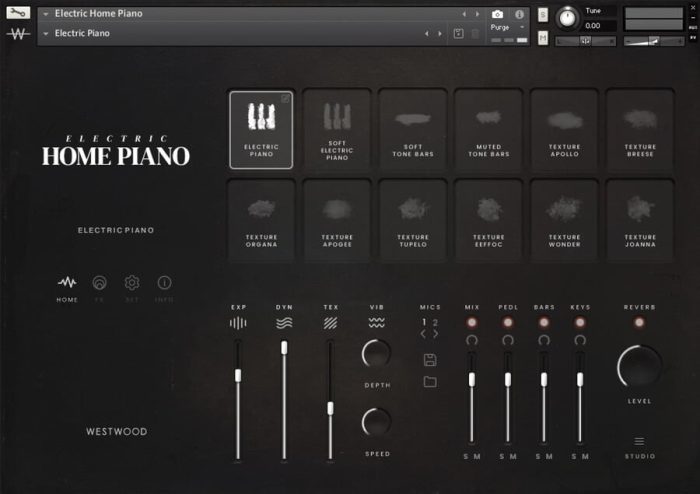Toggle the MIX channel power light
The image size is (700, 494).
click(471, 322)
